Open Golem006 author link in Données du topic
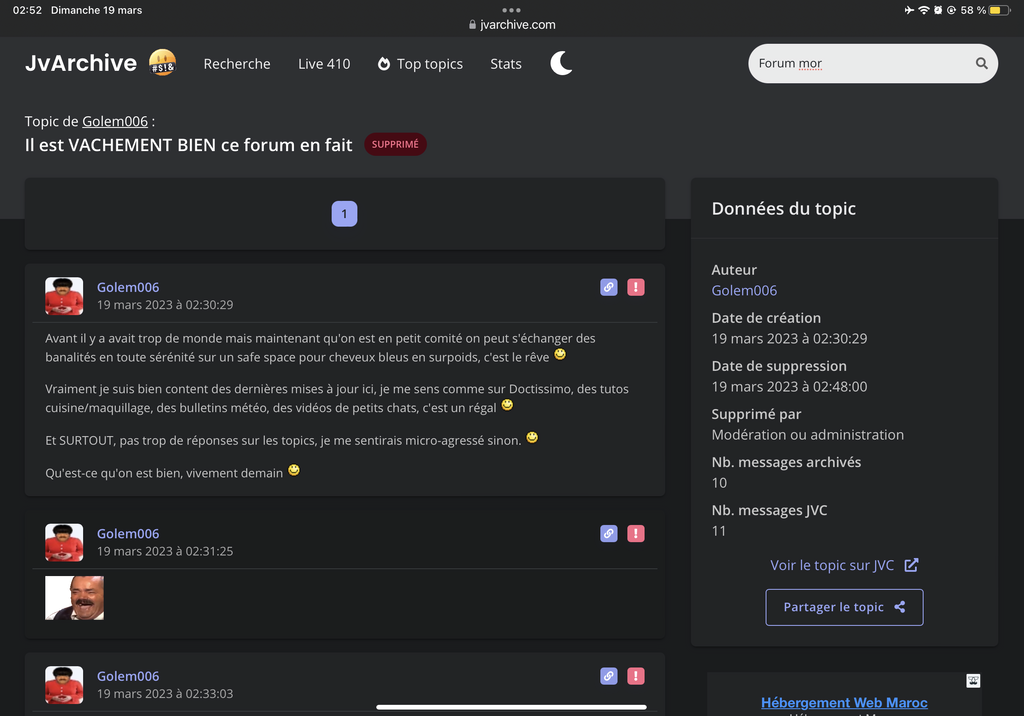1024x716 pixels. [744, 290]
